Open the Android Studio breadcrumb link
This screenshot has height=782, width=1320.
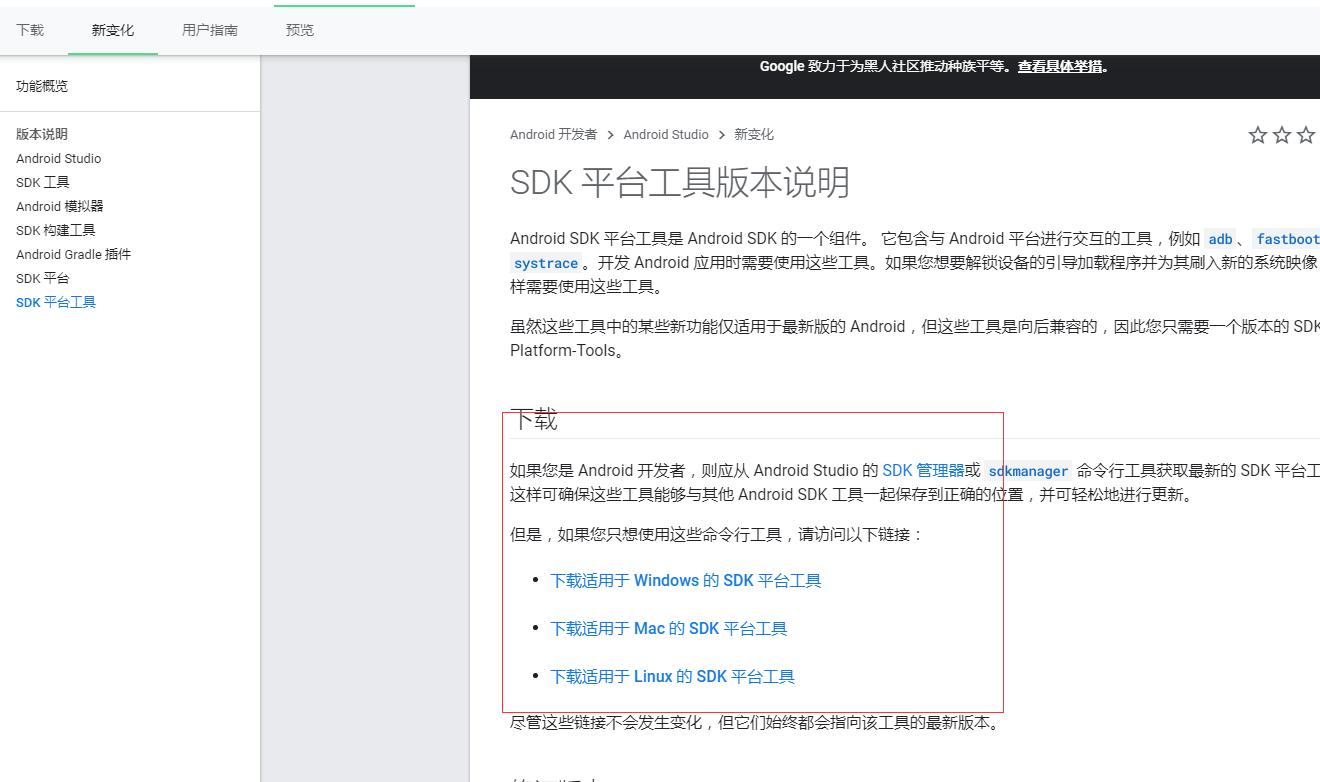[666, 134]
